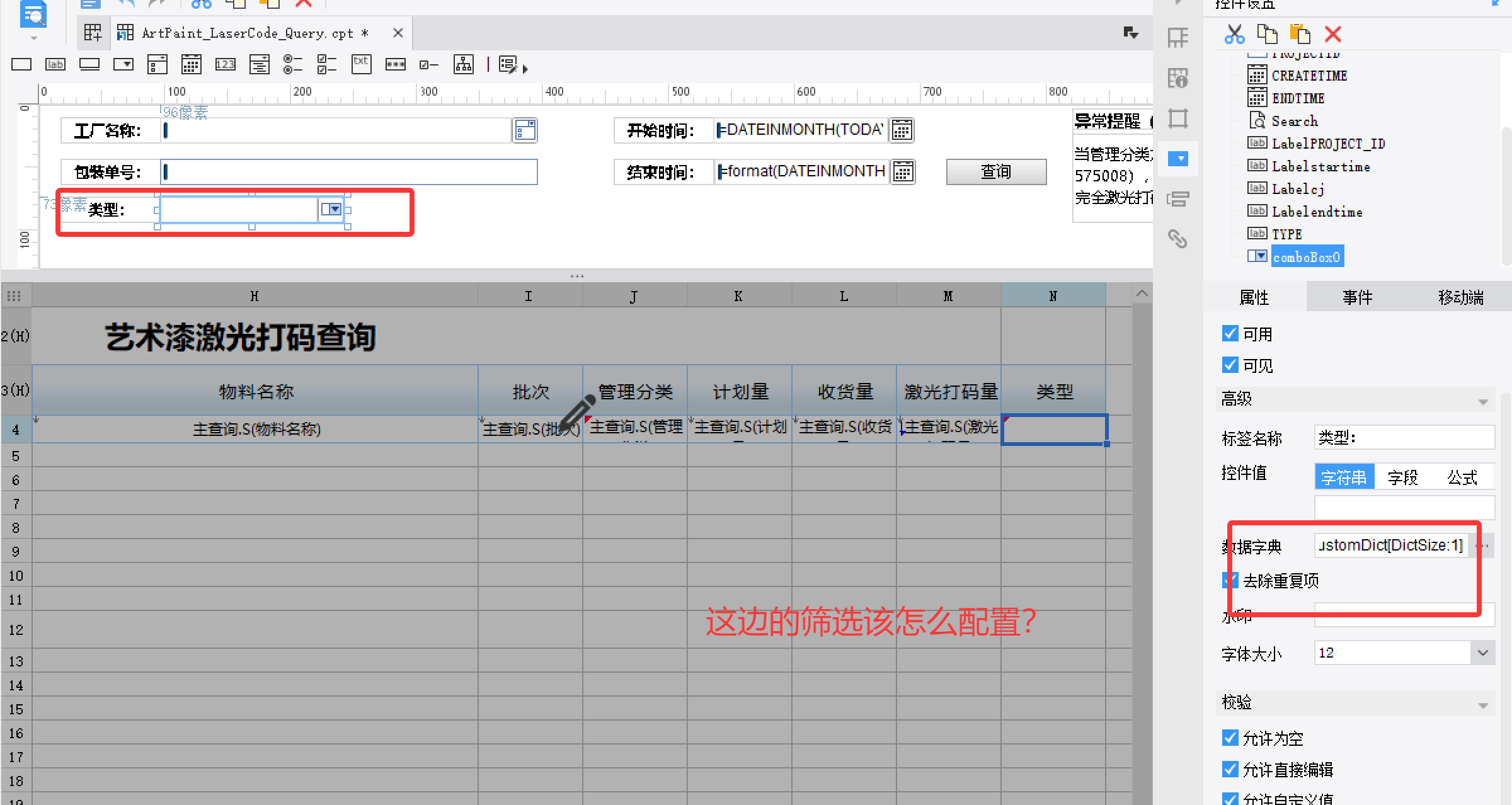Image resolution: width=1512 pixels, height=805 pixels.
Task: Delete the selected widget with red X
Action: (x=1333, y=34)
